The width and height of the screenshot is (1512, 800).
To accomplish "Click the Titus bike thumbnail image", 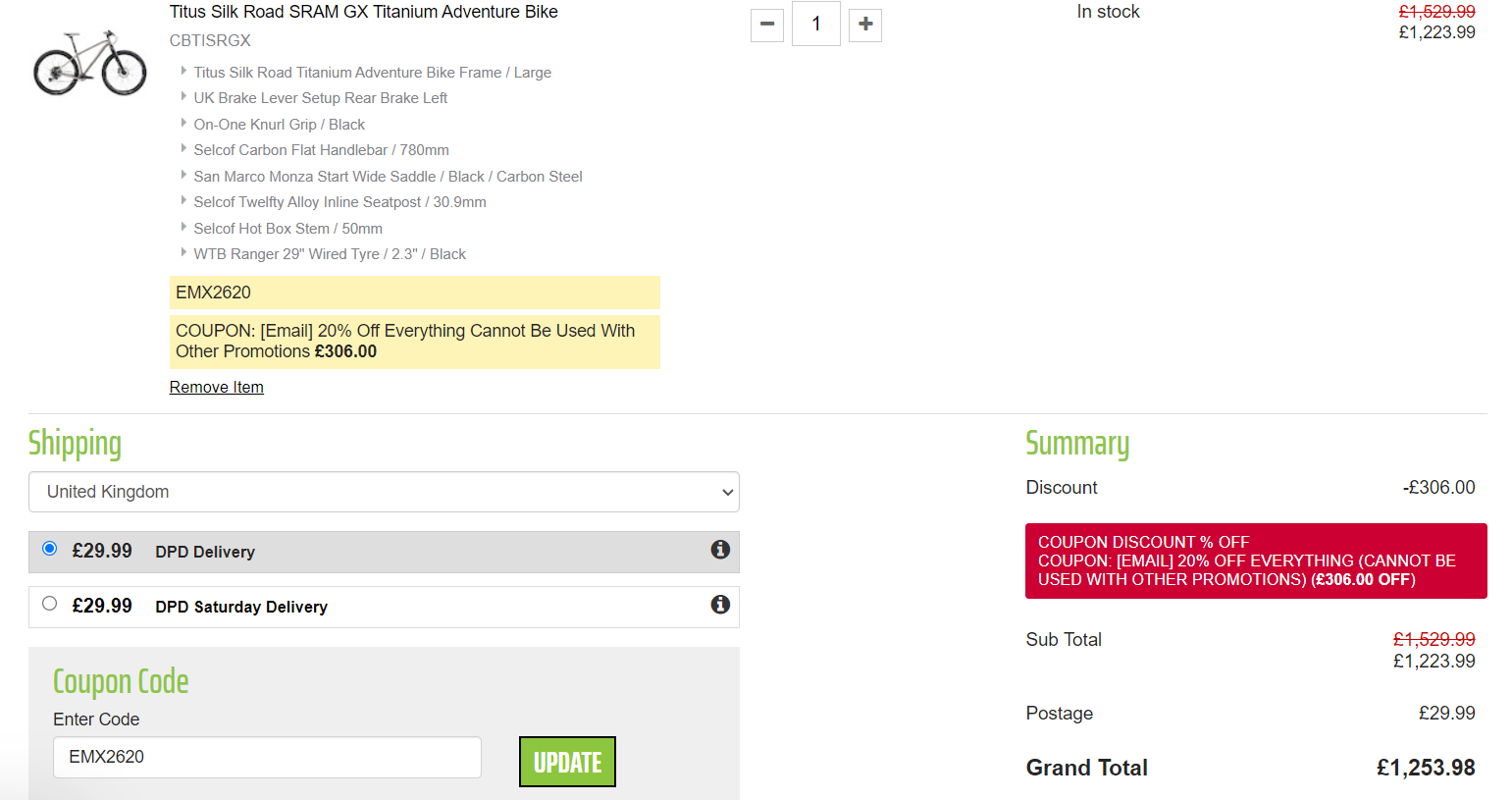I will point(89,63).
